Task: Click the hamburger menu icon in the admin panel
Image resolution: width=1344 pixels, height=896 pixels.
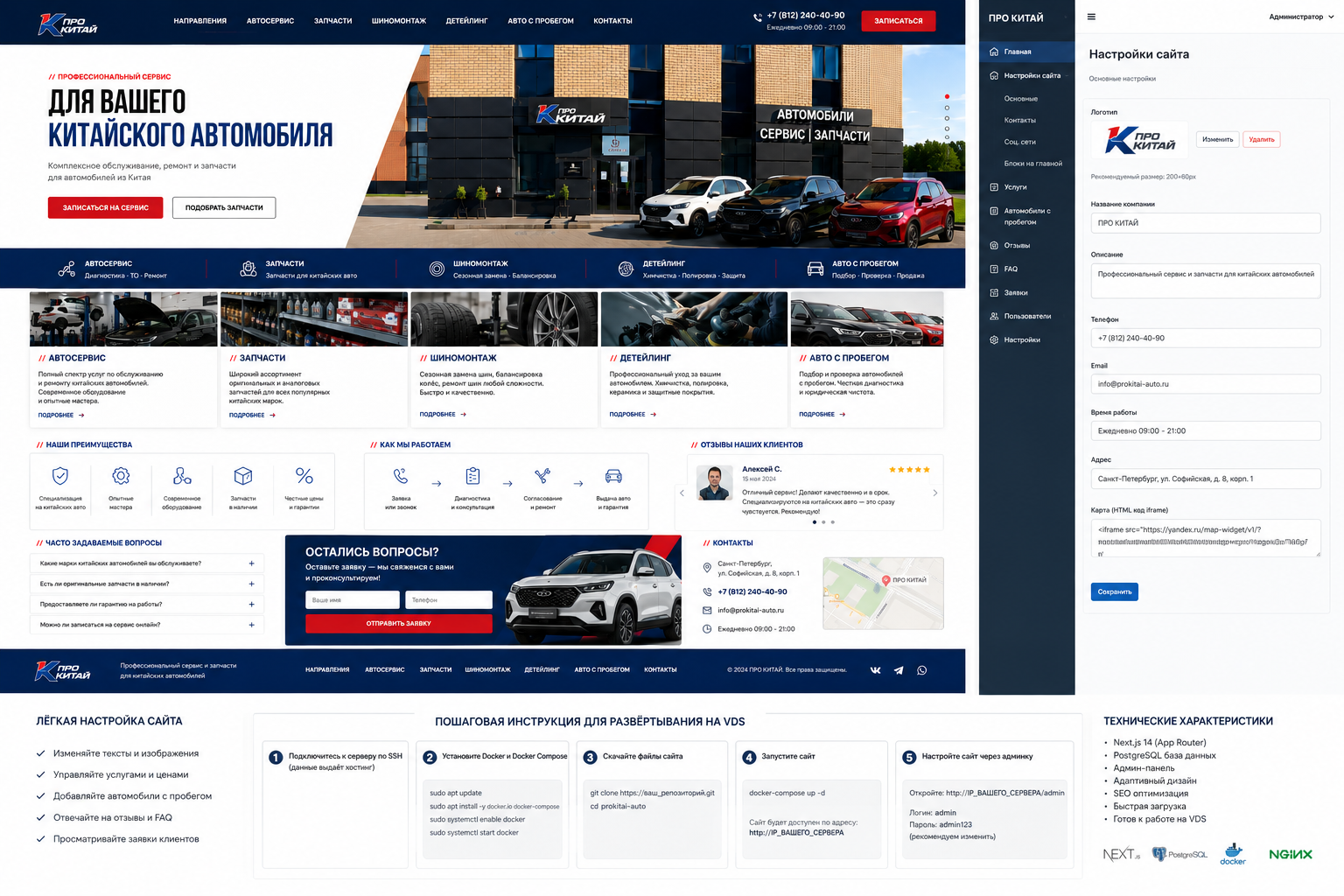Action: [1091, 17]
